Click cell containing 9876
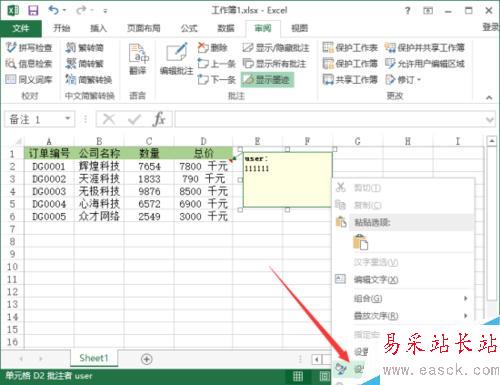The image size is (500, 385). click(x=149, y=191)
